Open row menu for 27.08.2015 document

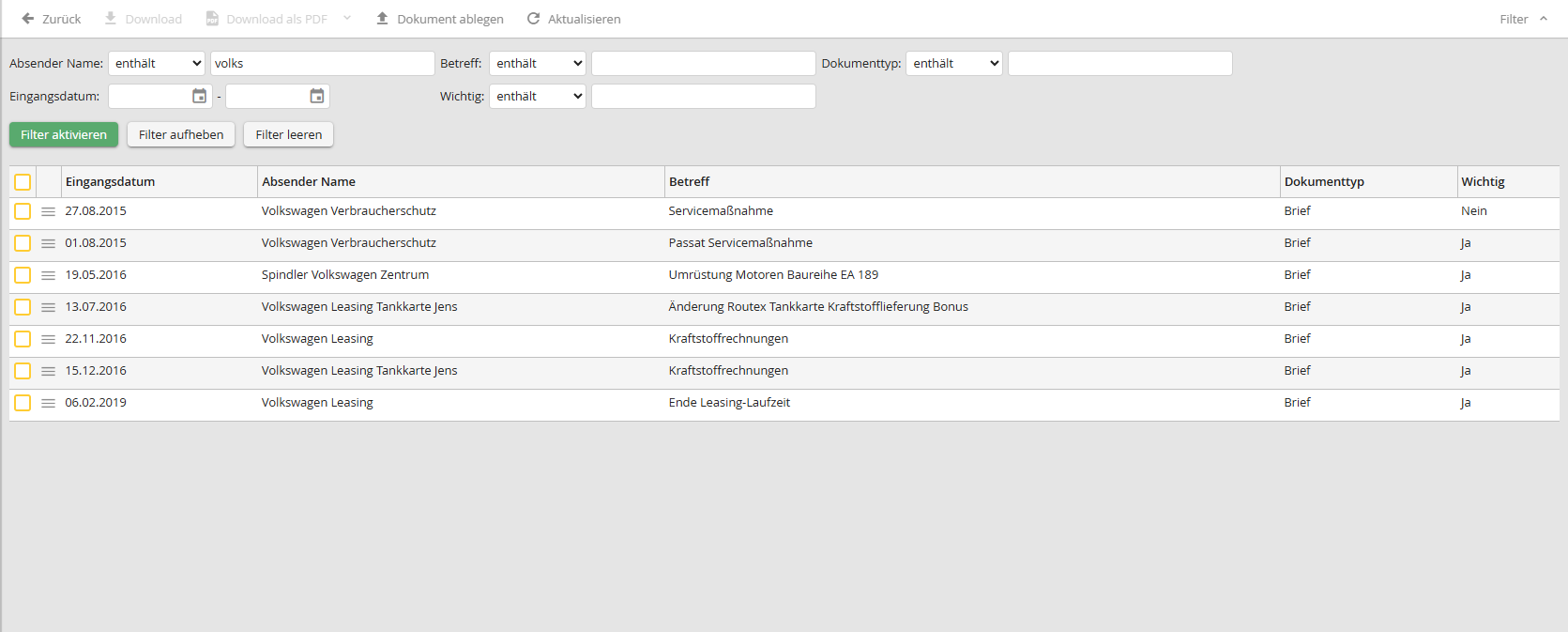[48, 212]
